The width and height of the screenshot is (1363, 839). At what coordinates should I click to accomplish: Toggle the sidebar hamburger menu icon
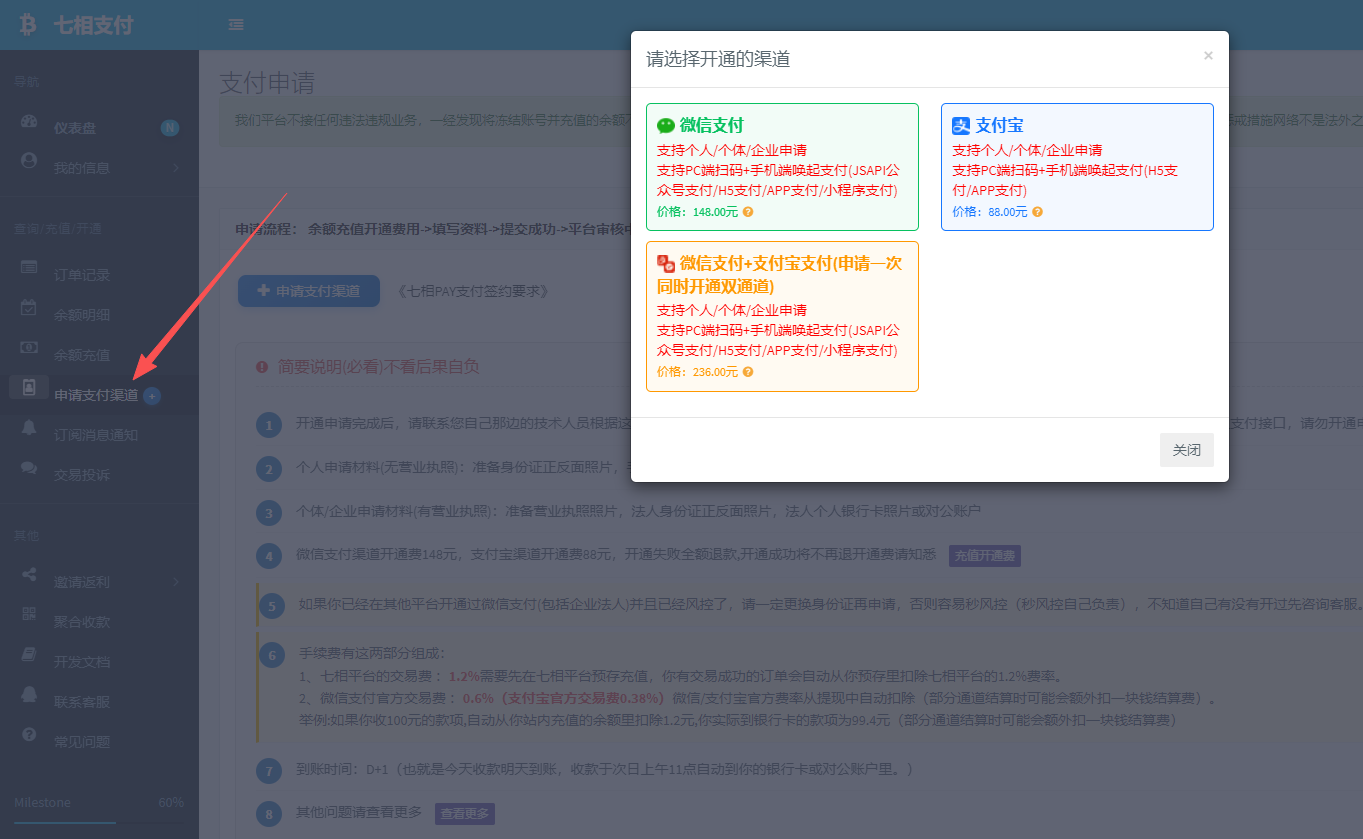pos(236,25)
